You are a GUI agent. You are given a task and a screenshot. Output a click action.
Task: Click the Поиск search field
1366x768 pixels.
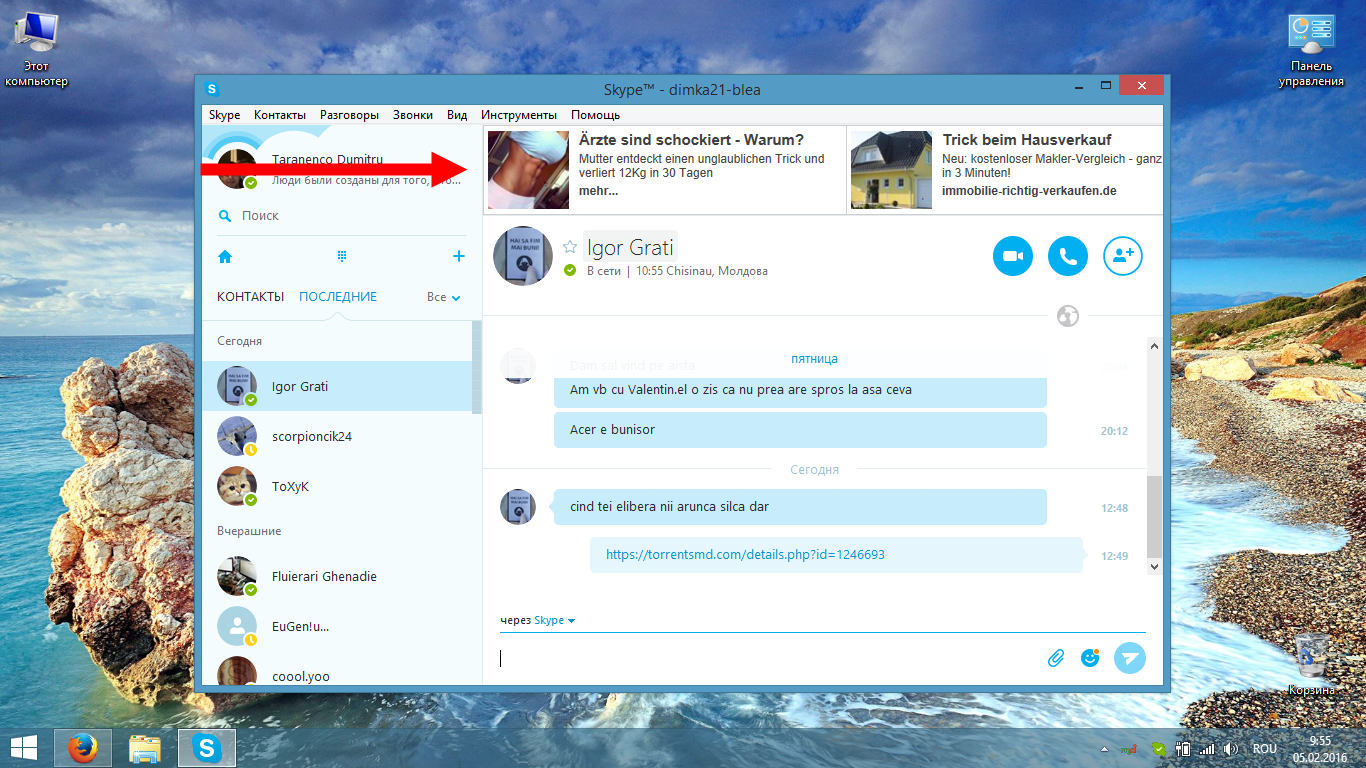pos(342,216)
